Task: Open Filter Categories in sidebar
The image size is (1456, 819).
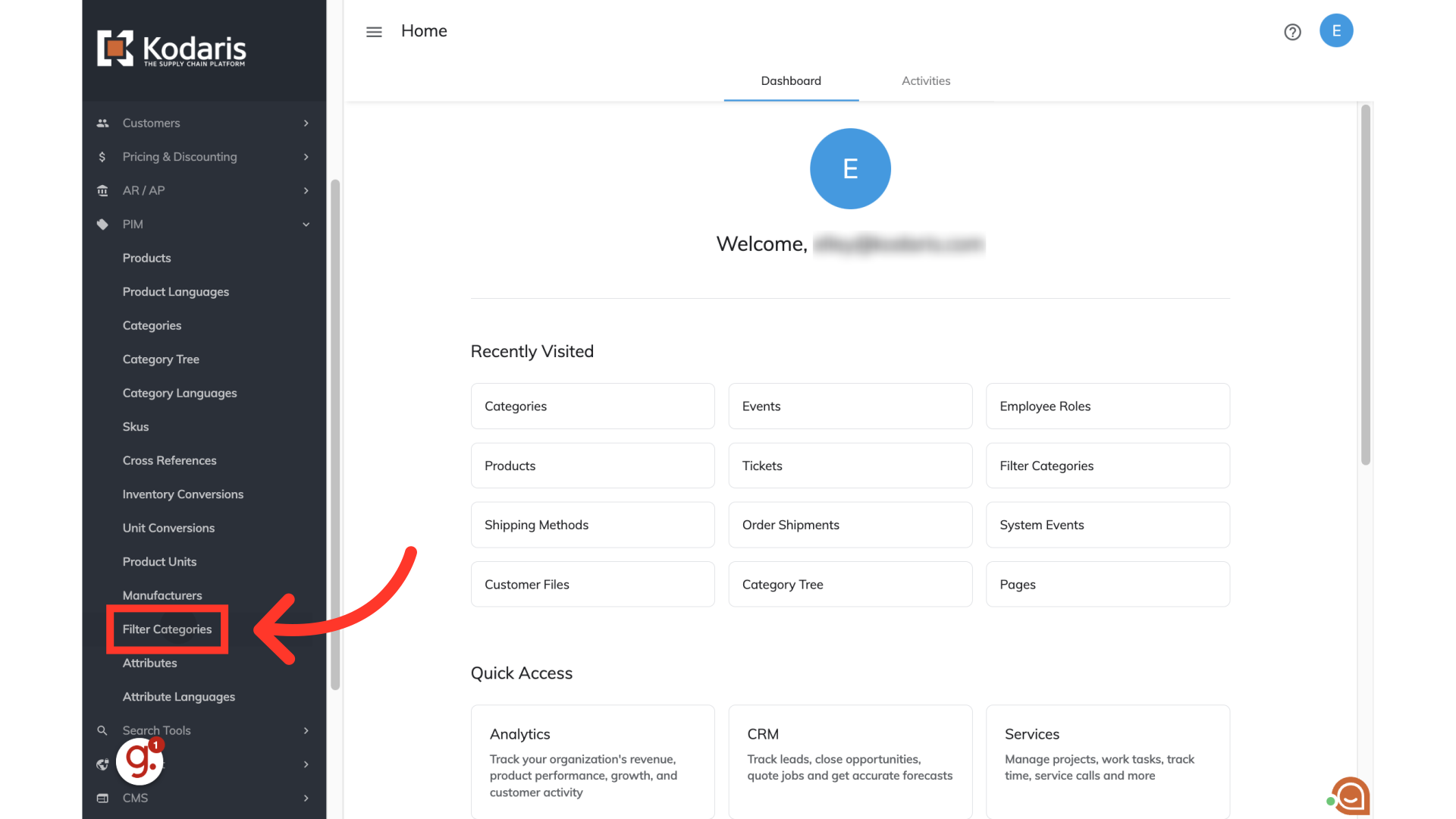Action: point(167,629)
